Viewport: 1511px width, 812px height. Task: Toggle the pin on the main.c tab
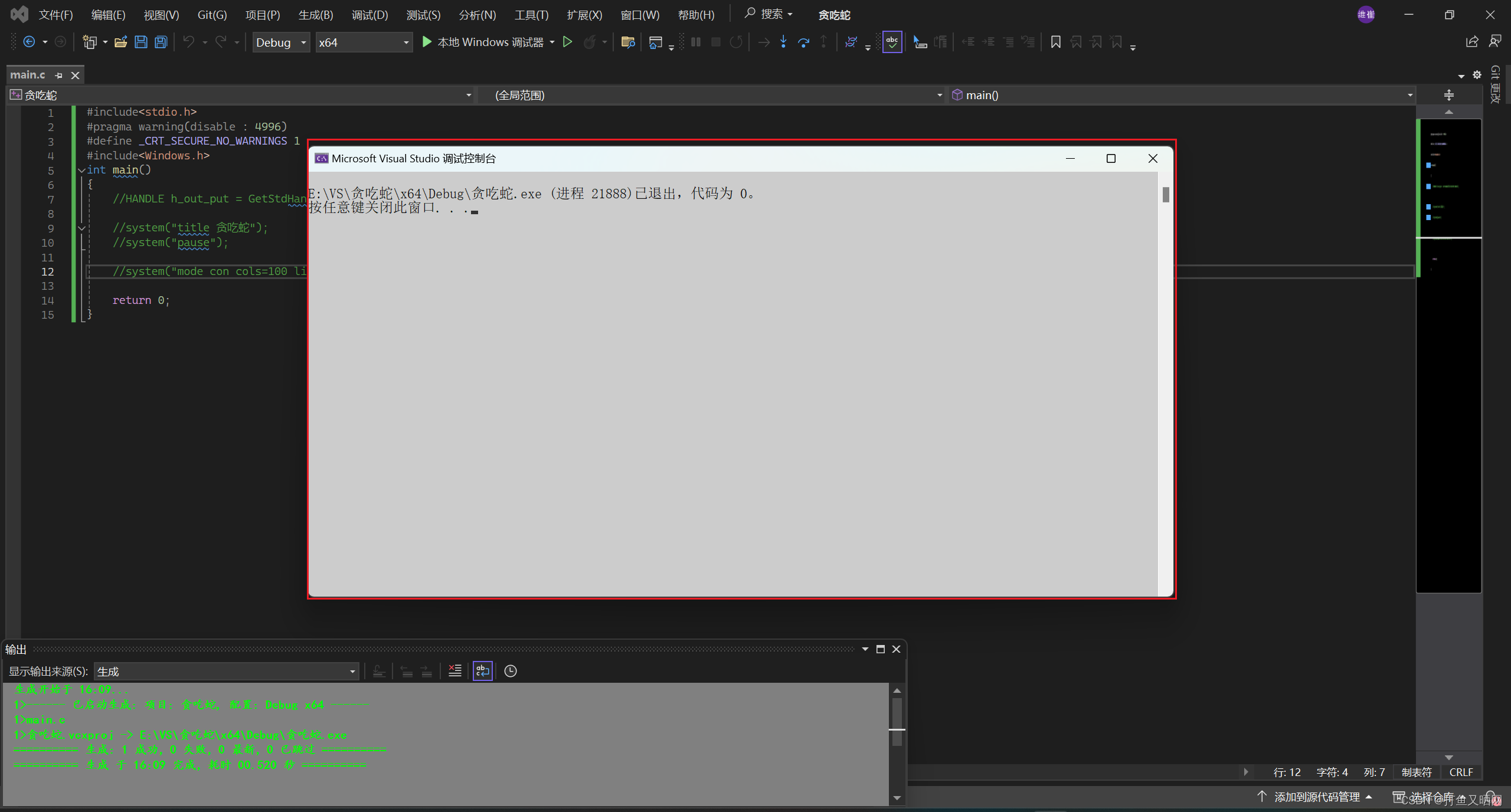pos(58,76)
